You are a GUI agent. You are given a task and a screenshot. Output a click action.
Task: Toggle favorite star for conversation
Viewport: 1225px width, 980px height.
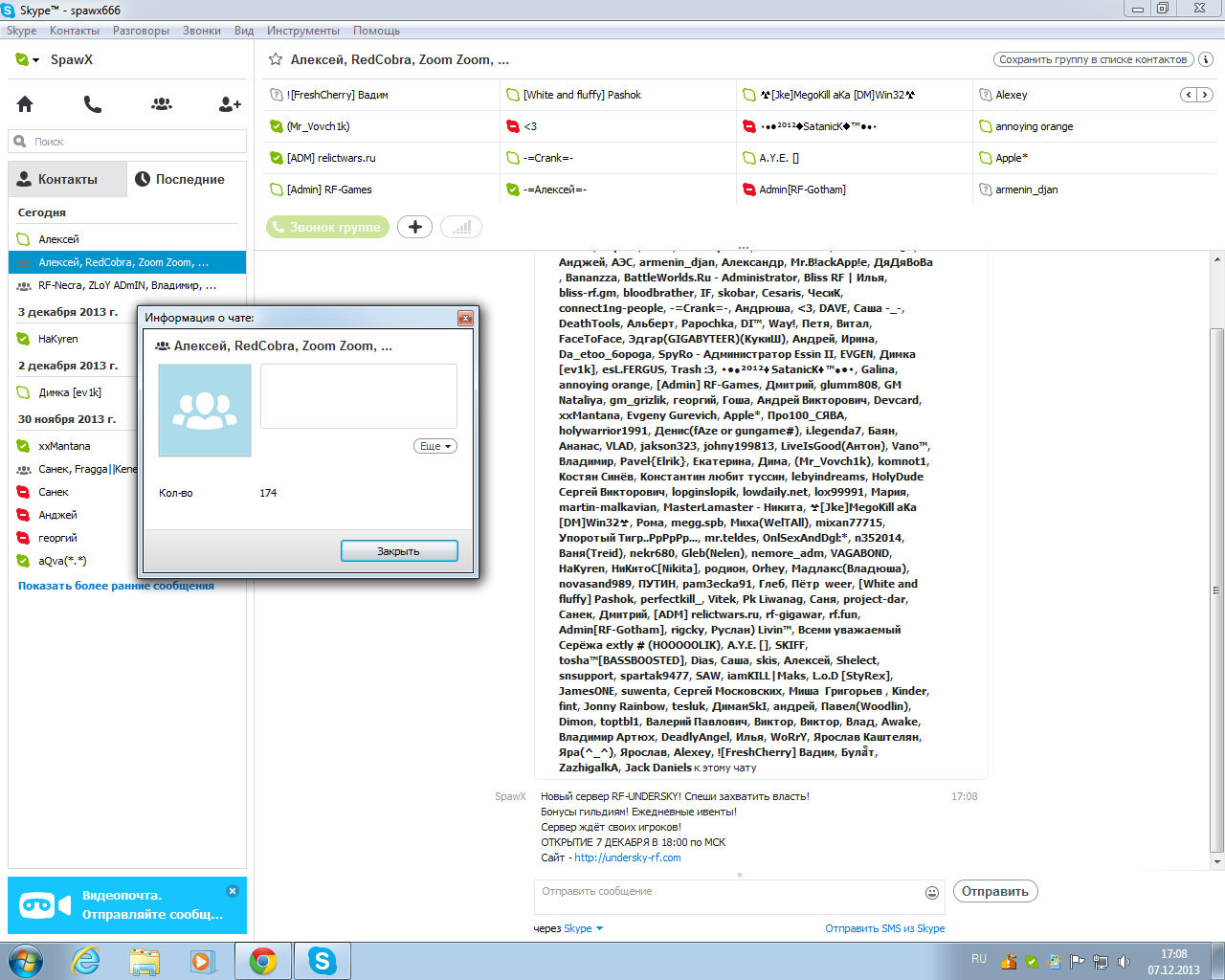(276, 59)
